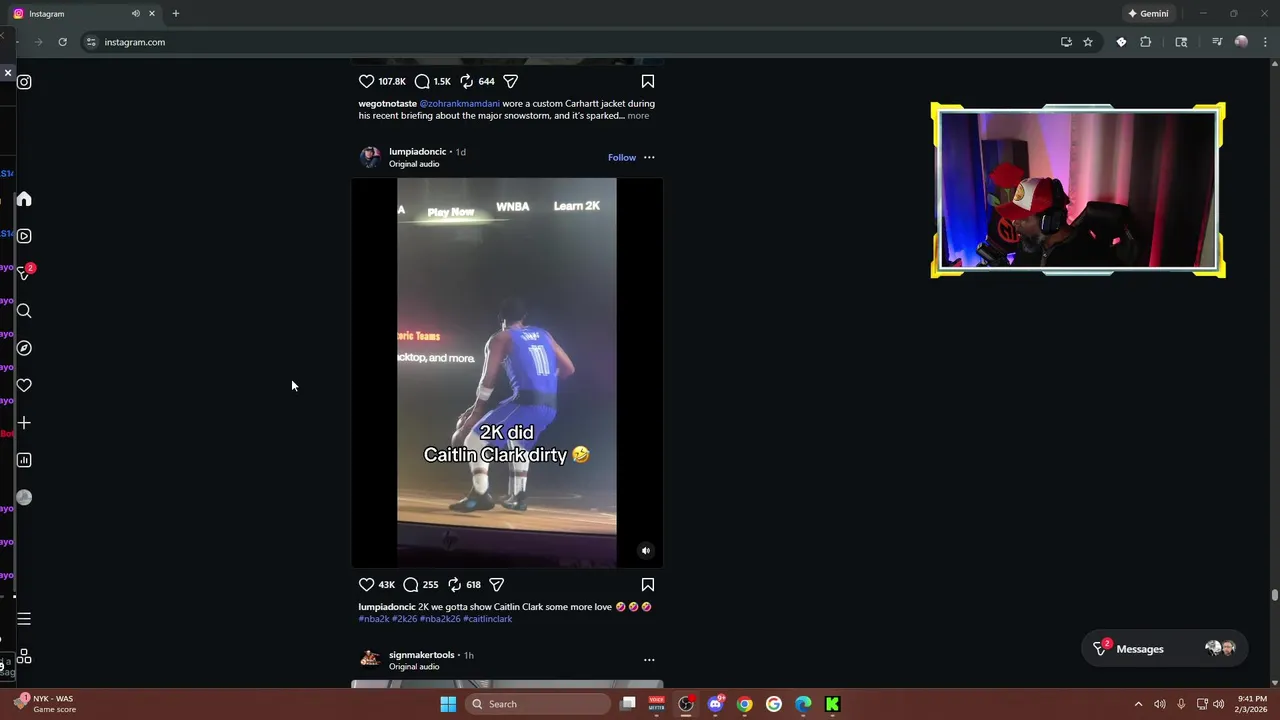Like the lumpiadoncic post
The width and height of the screenshot is (1280, 720).
[x=366, y=584]
